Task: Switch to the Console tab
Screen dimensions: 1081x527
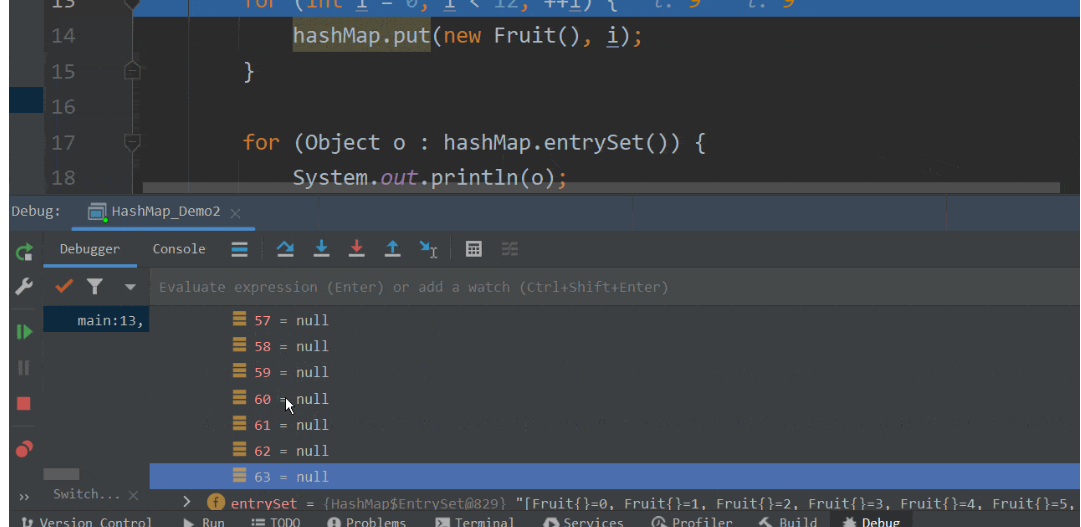Action: [179, 249]
